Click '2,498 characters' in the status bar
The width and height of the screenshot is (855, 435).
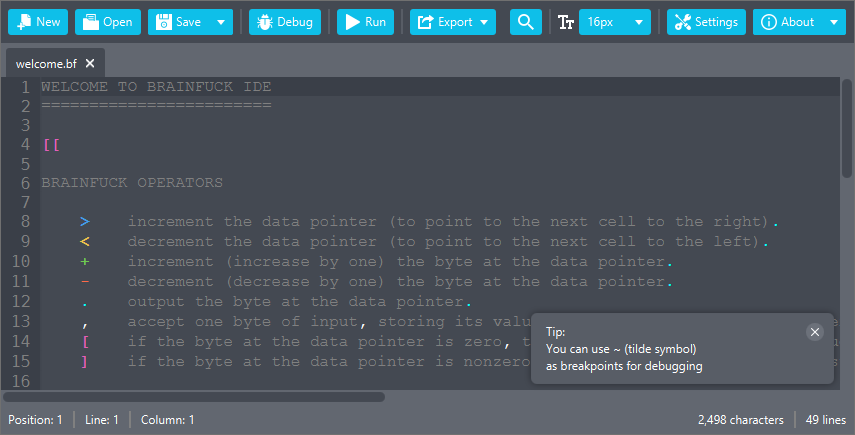click(740, 420)
